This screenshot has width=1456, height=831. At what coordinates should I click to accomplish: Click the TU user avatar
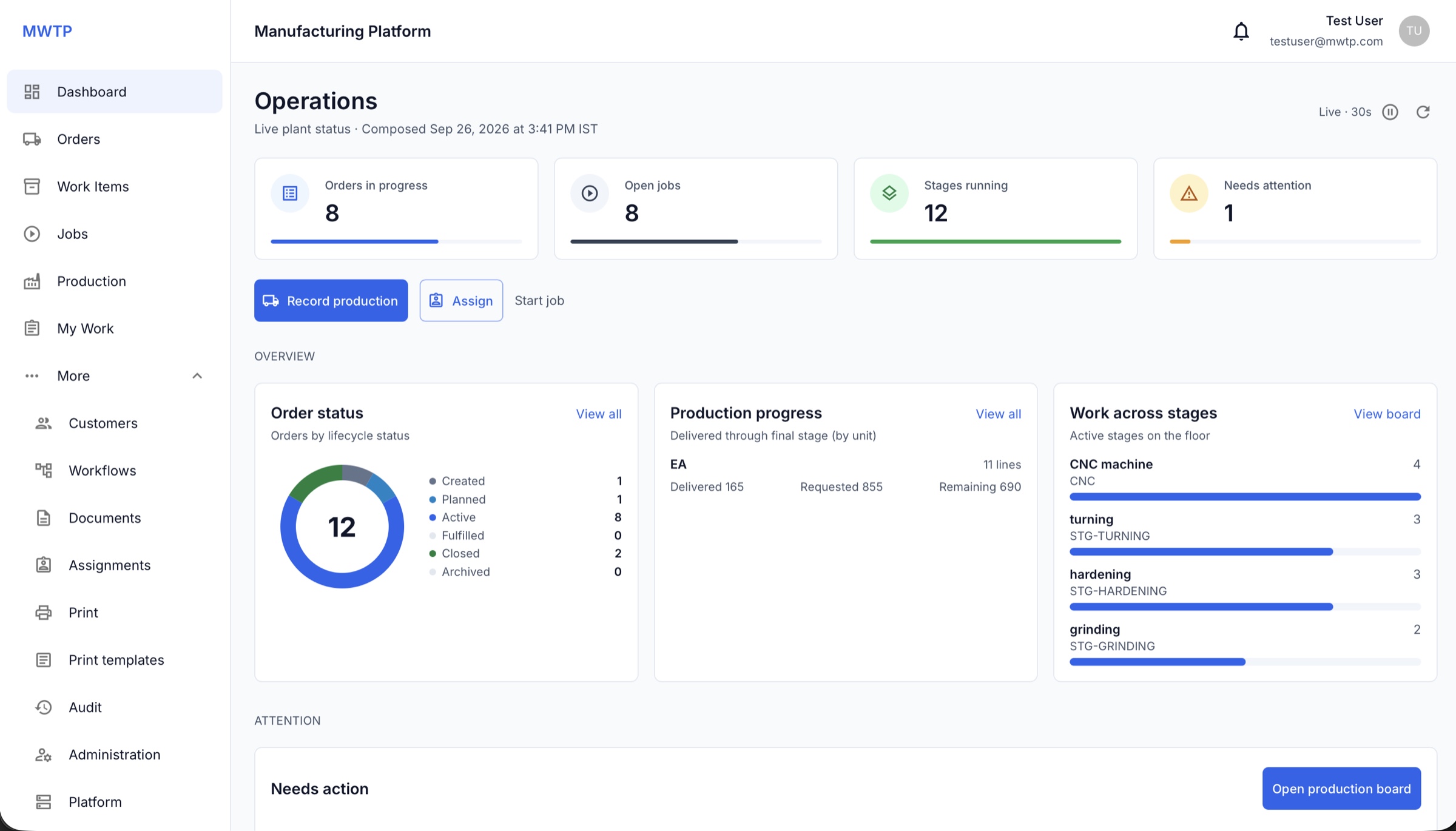(x=1414, y=31)
